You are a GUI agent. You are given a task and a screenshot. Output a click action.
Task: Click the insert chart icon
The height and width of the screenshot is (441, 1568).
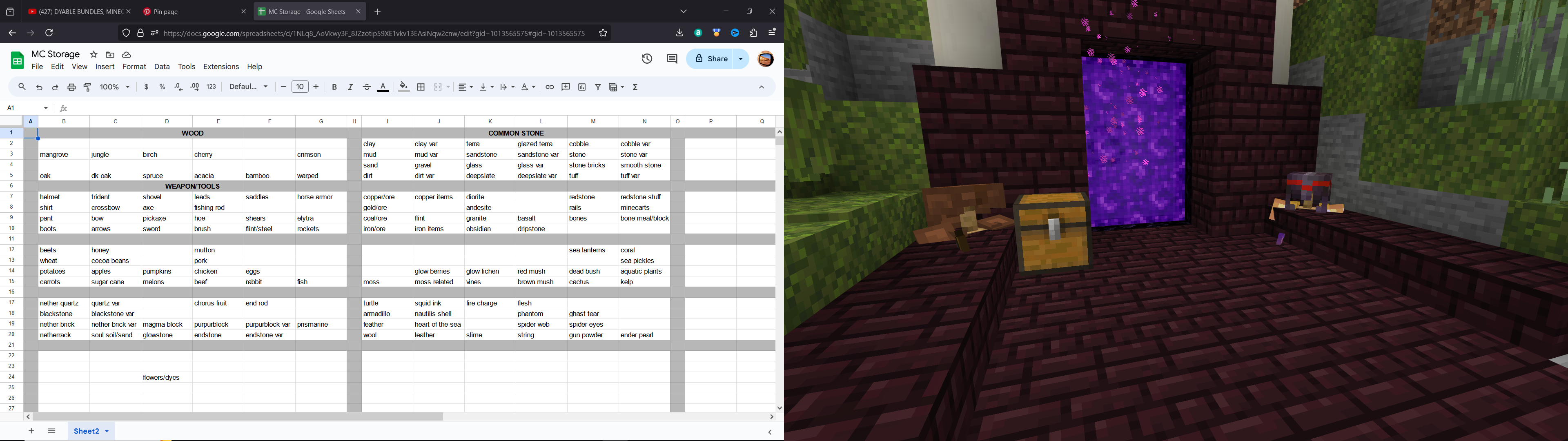click(583, 88)
